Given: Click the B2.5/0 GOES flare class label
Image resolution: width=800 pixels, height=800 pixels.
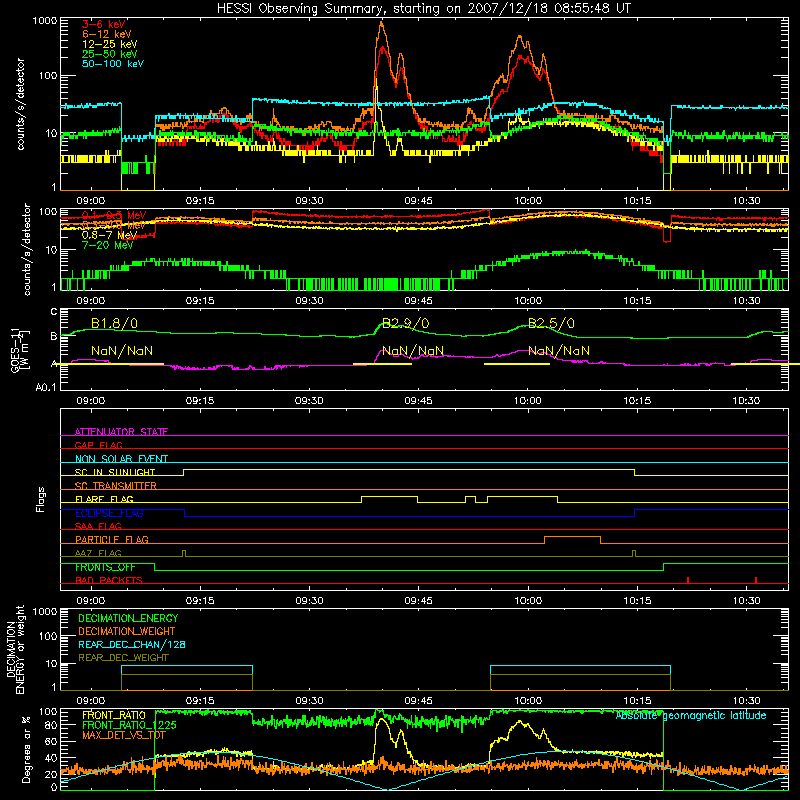Looking at the screenshot, I should pos(552,323).
